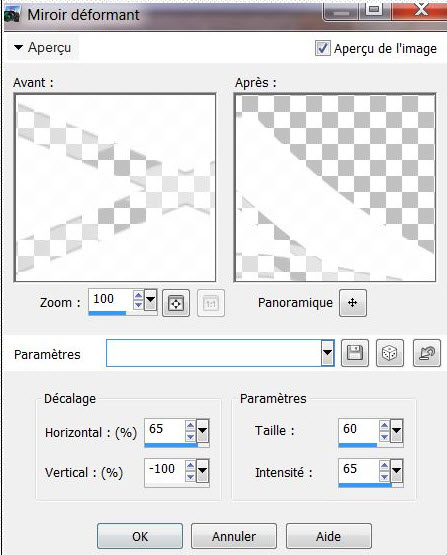Open the Horizontal offset slider dropdown

(x=202, y=431)
